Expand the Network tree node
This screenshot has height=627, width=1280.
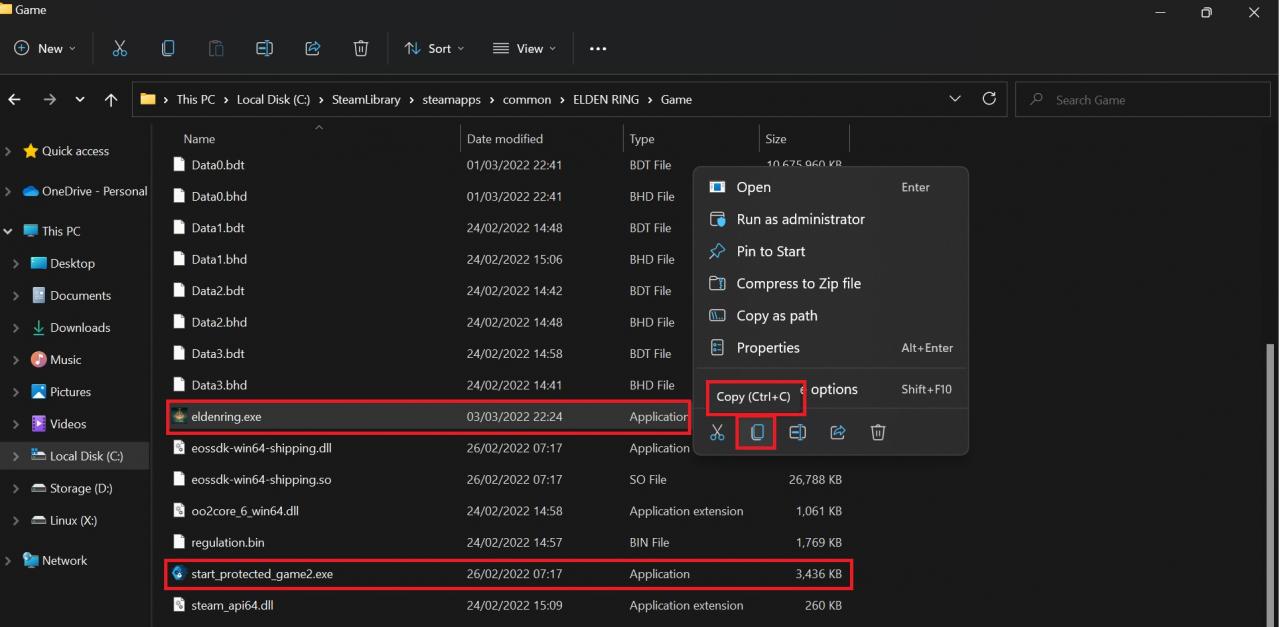[9, 560]
